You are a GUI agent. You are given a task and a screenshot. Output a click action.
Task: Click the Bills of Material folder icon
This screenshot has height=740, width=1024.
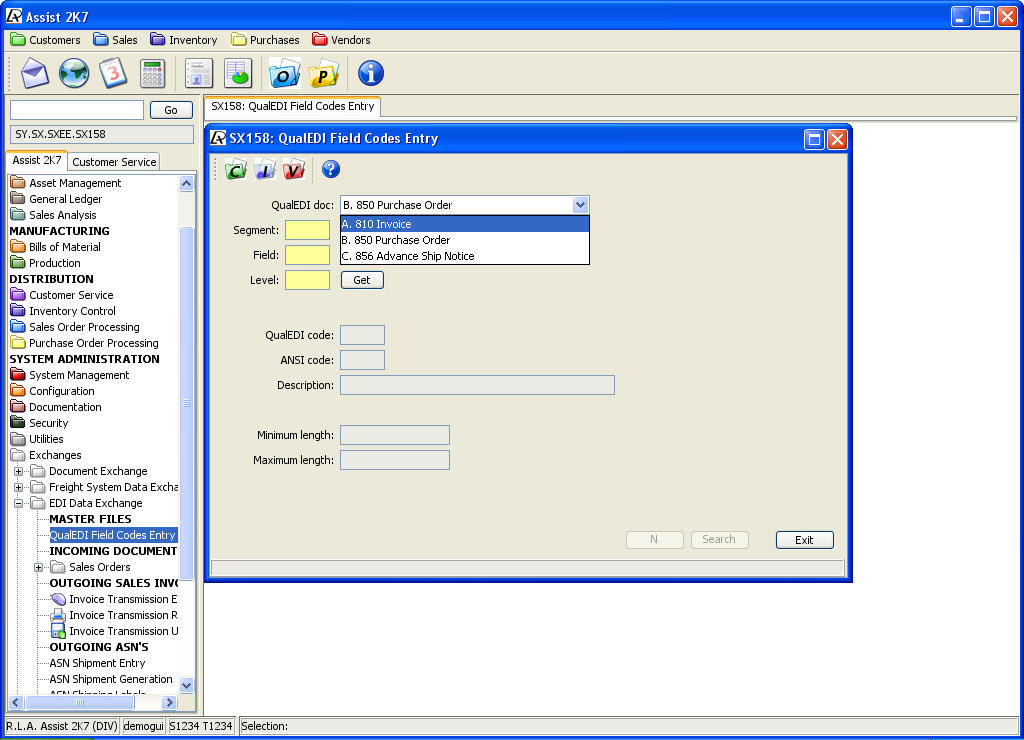pos(18,247)
